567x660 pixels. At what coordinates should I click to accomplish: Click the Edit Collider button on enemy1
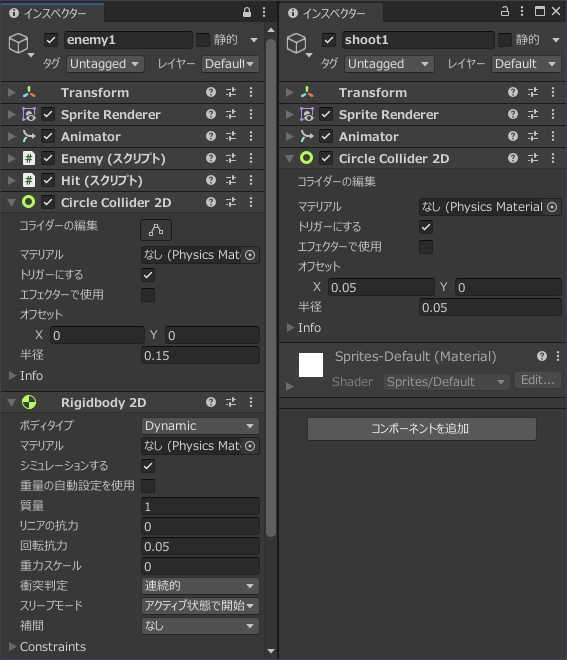(x=156, y=230)
